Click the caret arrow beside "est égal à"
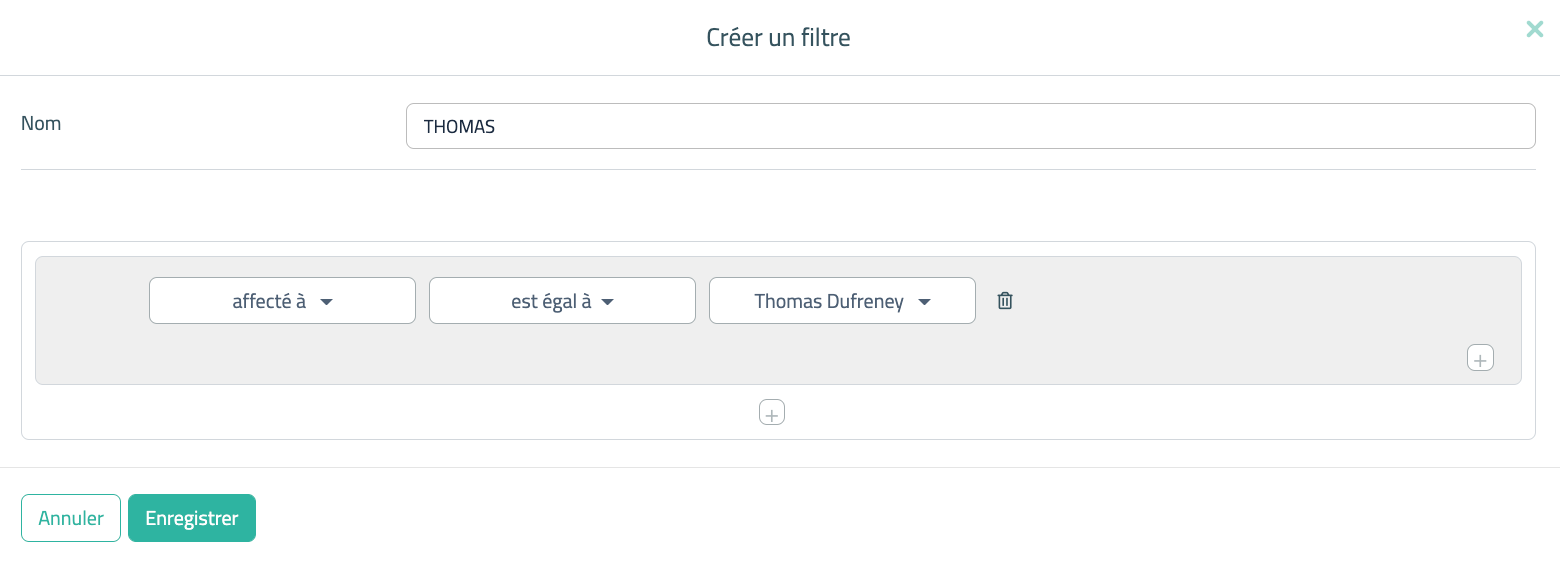 [607, 302]
